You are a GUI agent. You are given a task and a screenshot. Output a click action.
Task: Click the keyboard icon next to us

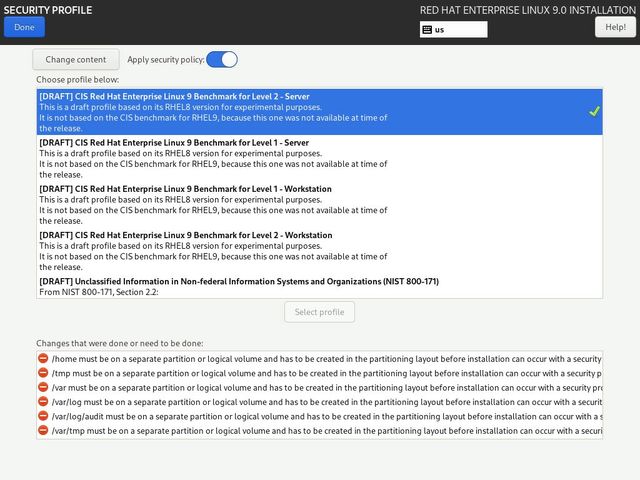coord(427,29)
